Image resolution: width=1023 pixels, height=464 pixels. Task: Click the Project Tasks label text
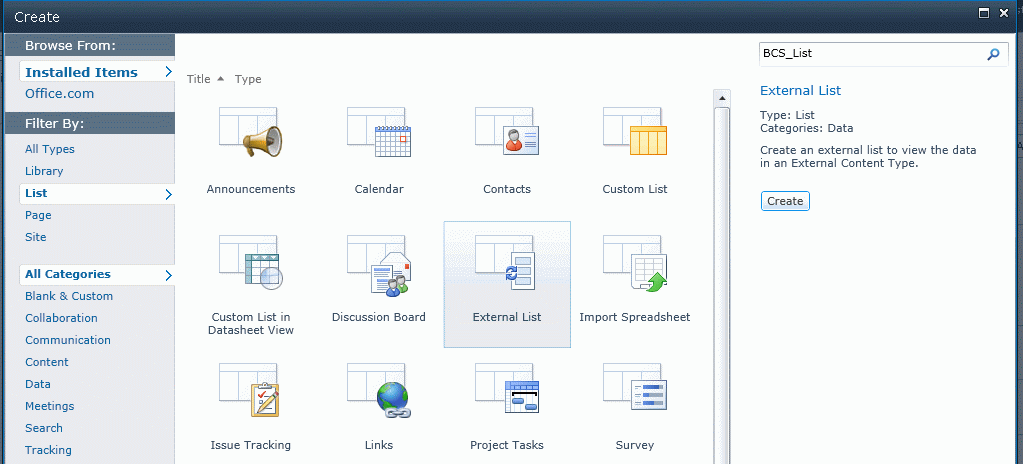tap(507, 445)
